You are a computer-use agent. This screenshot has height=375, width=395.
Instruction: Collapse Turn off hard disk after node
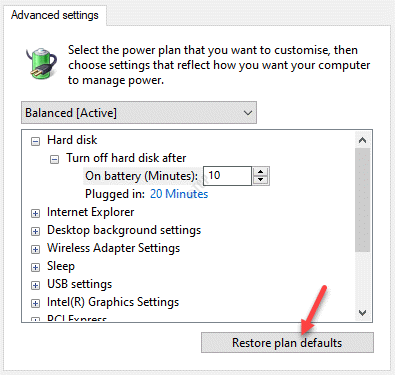tap(54, 160)
